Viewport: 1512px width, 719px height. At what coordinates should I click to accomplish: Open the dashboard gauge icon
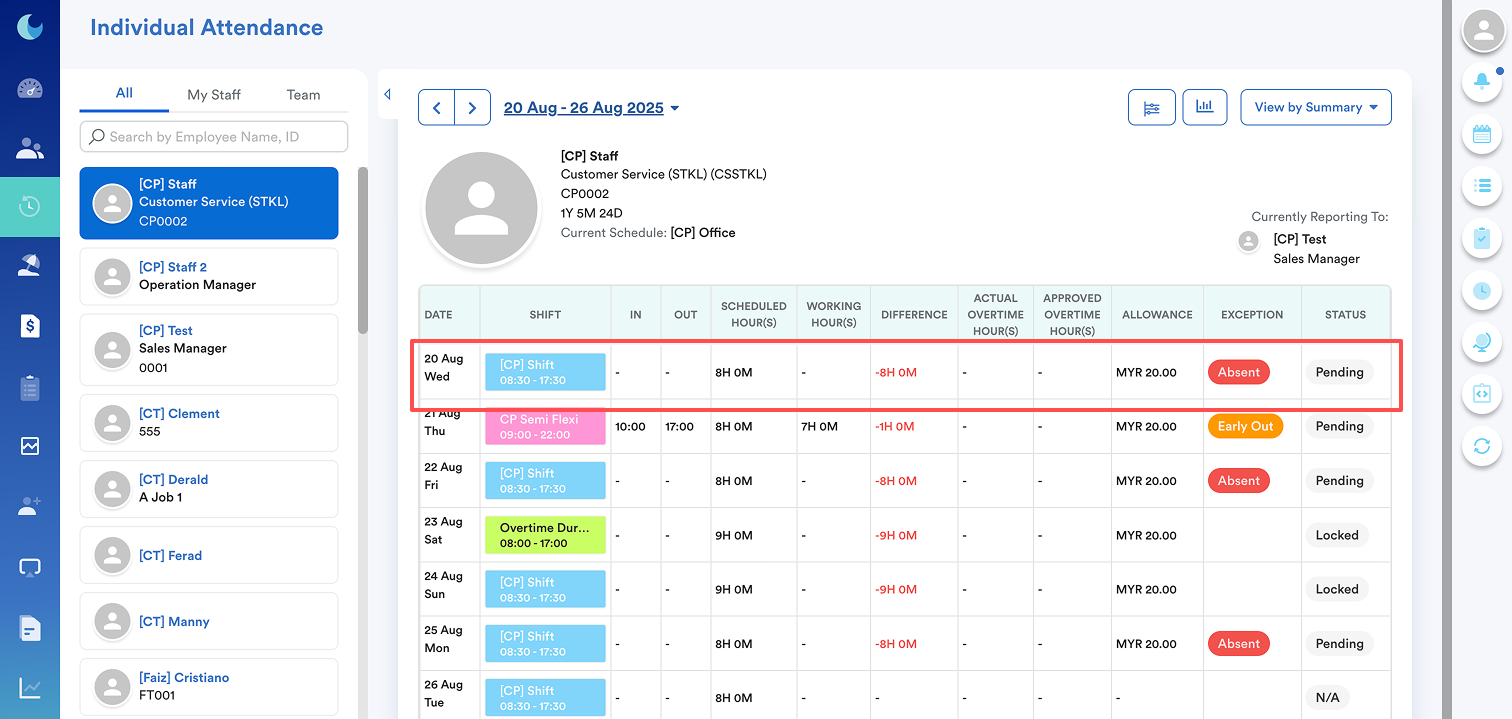(30, 89)
